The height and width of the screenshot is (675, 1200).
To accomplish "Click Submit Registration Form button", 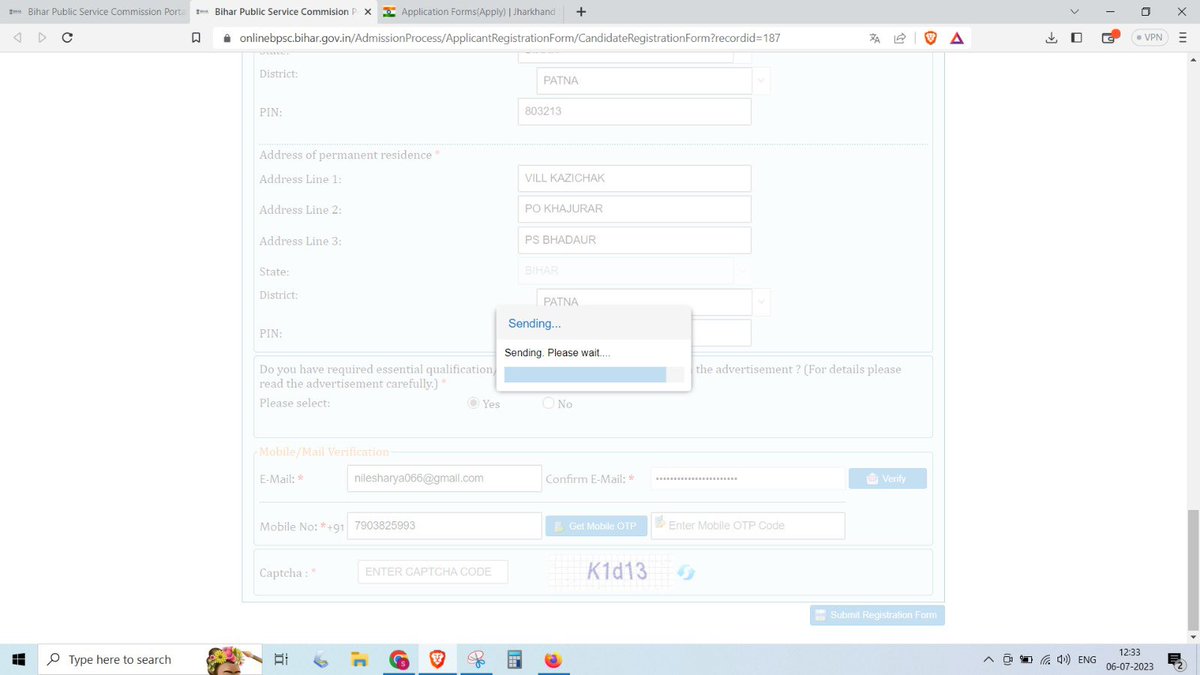I will tap(877, 615).
